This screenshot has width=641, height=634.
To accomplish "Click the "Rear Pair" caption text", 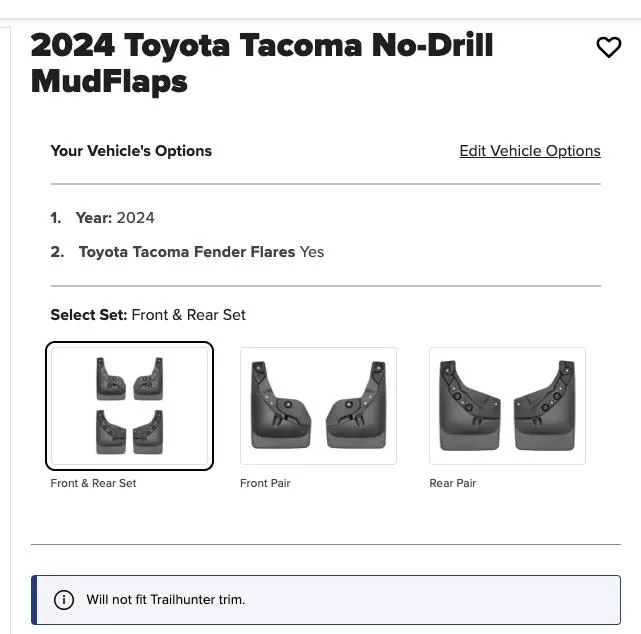I will [x=453, y=483].
